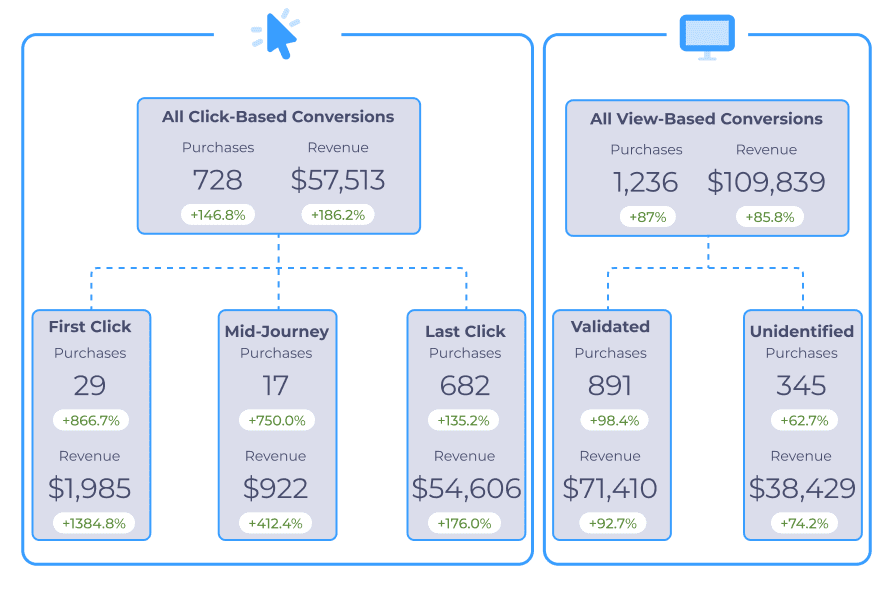Click the +1384.8% First Click revenue badge

91,523
